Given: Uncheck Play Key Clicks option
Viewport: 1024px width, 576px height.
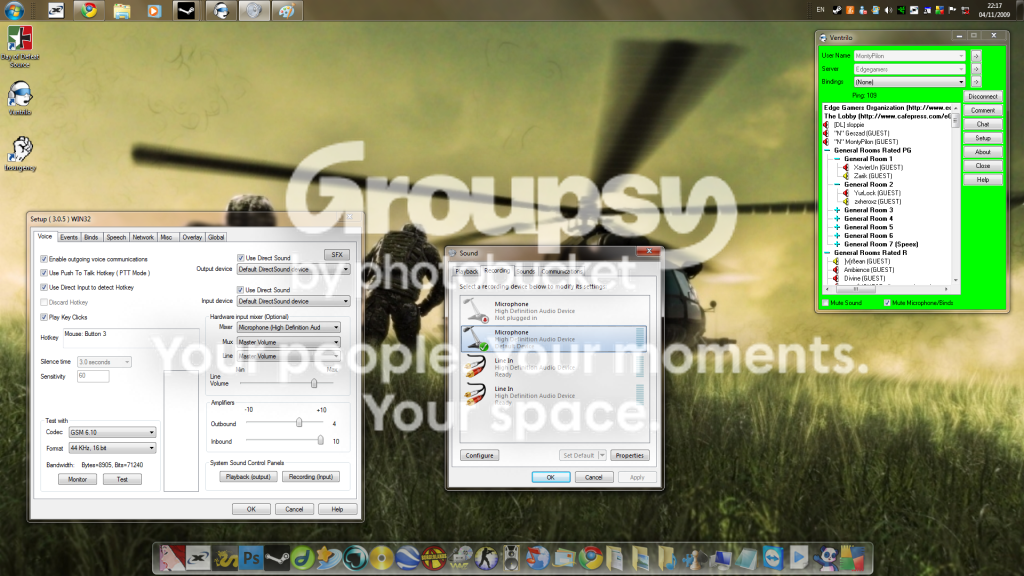Looking at the screenshot, I should click(x=44, y=317).
